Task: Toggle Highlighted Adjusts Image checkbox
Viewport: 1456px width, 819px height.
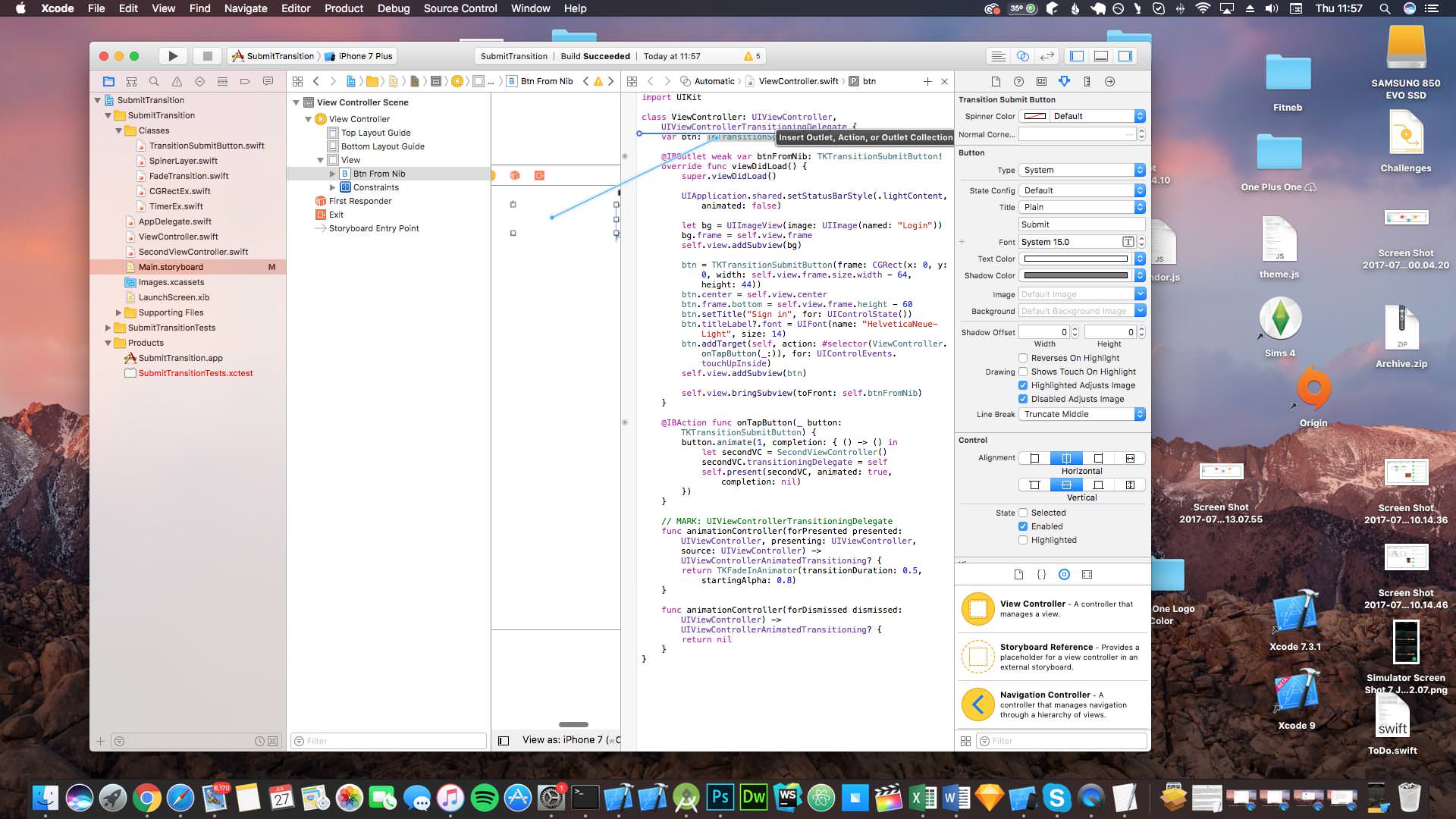Action: [1023, 385]
